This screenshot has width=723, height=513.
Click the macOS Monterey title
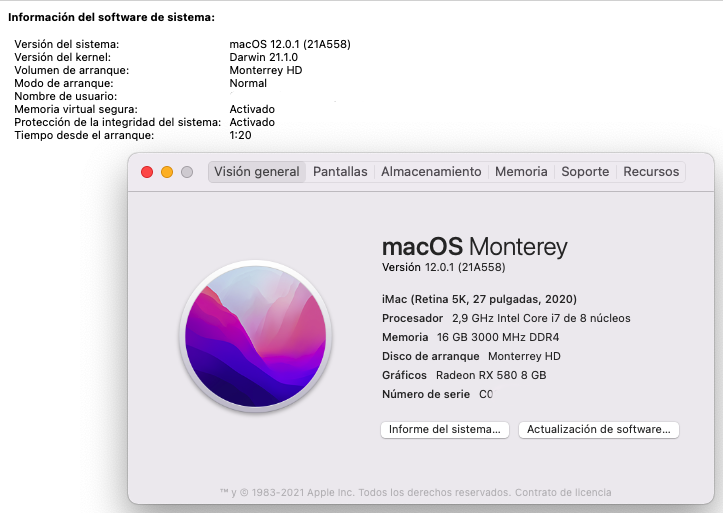(x=474, y=247)
